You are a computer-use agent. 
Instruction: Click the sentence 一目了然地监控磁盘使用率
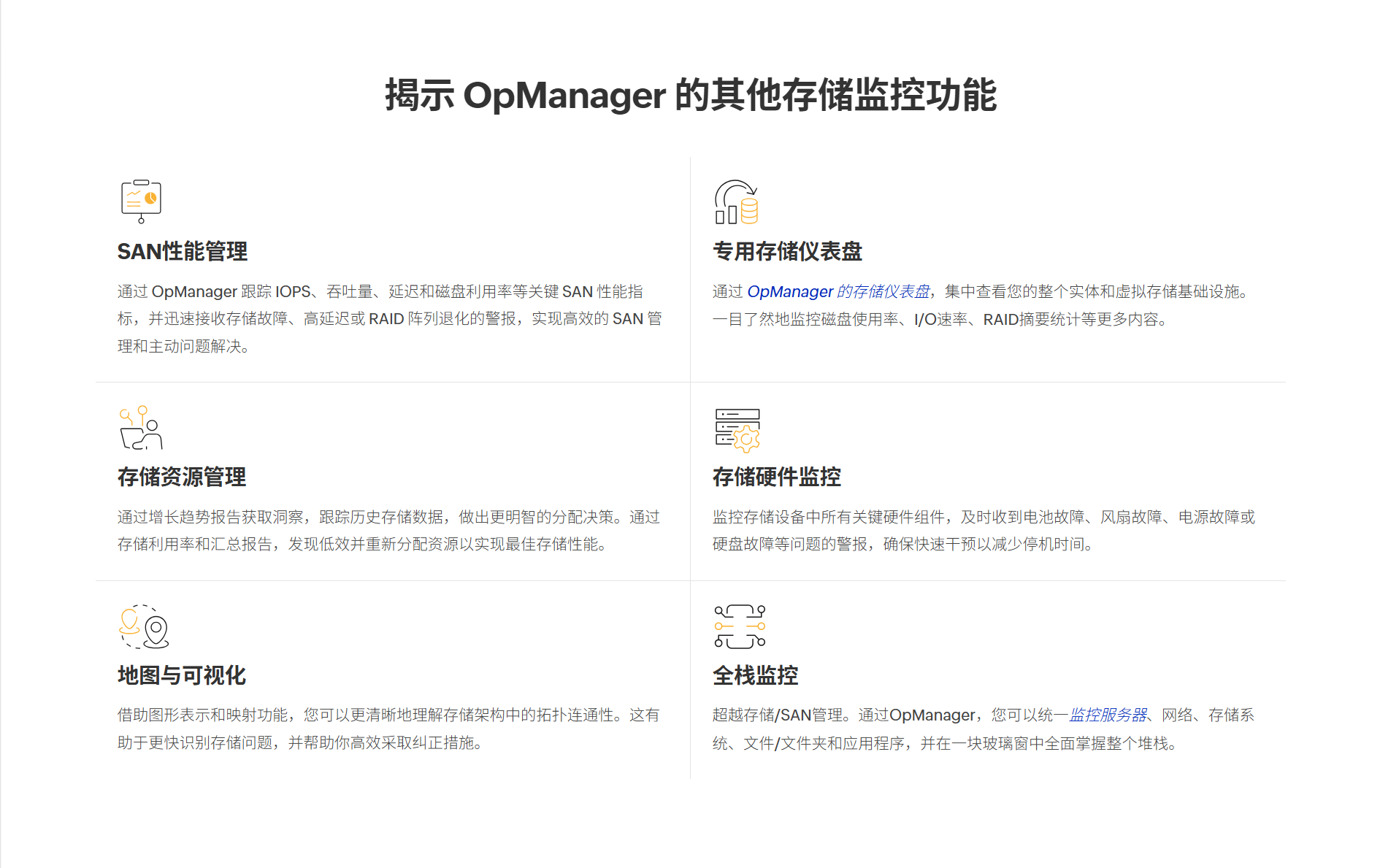pos(940,319)
